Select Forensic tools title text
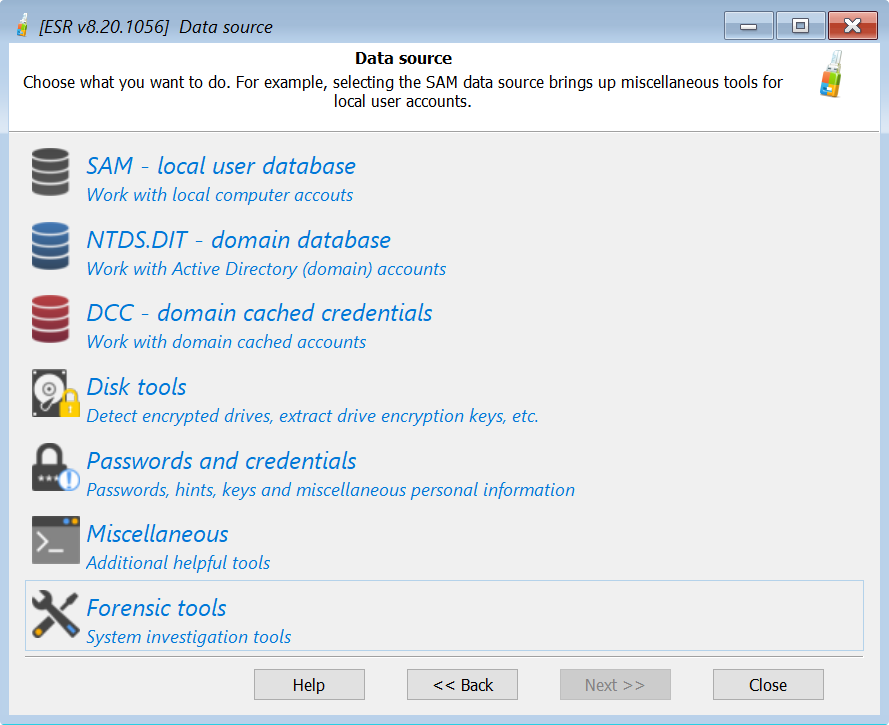Screen dimensions: 889x725 (x=156, y=608)
